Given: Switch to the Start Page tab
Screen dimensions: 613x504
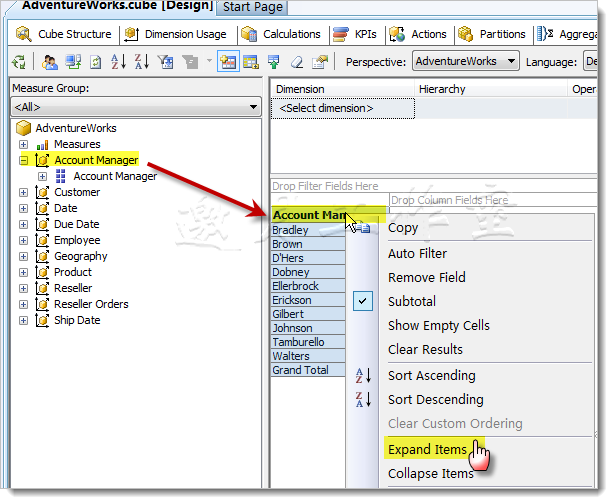Looking at the screenshot, I should (x=252, y=7).
